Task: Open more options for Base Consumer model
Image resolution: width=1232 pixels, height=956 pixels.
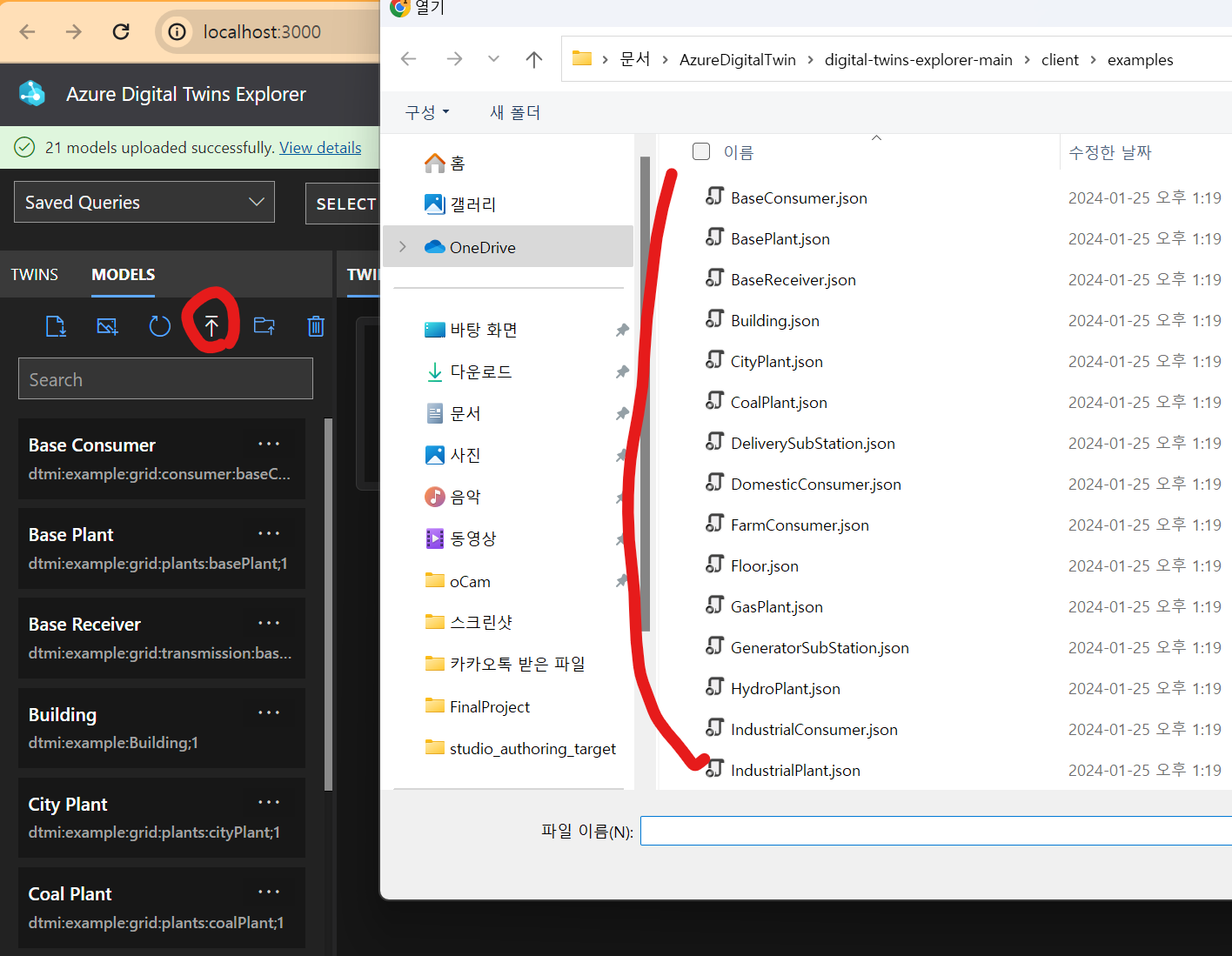Action: [x=269, y=444]
